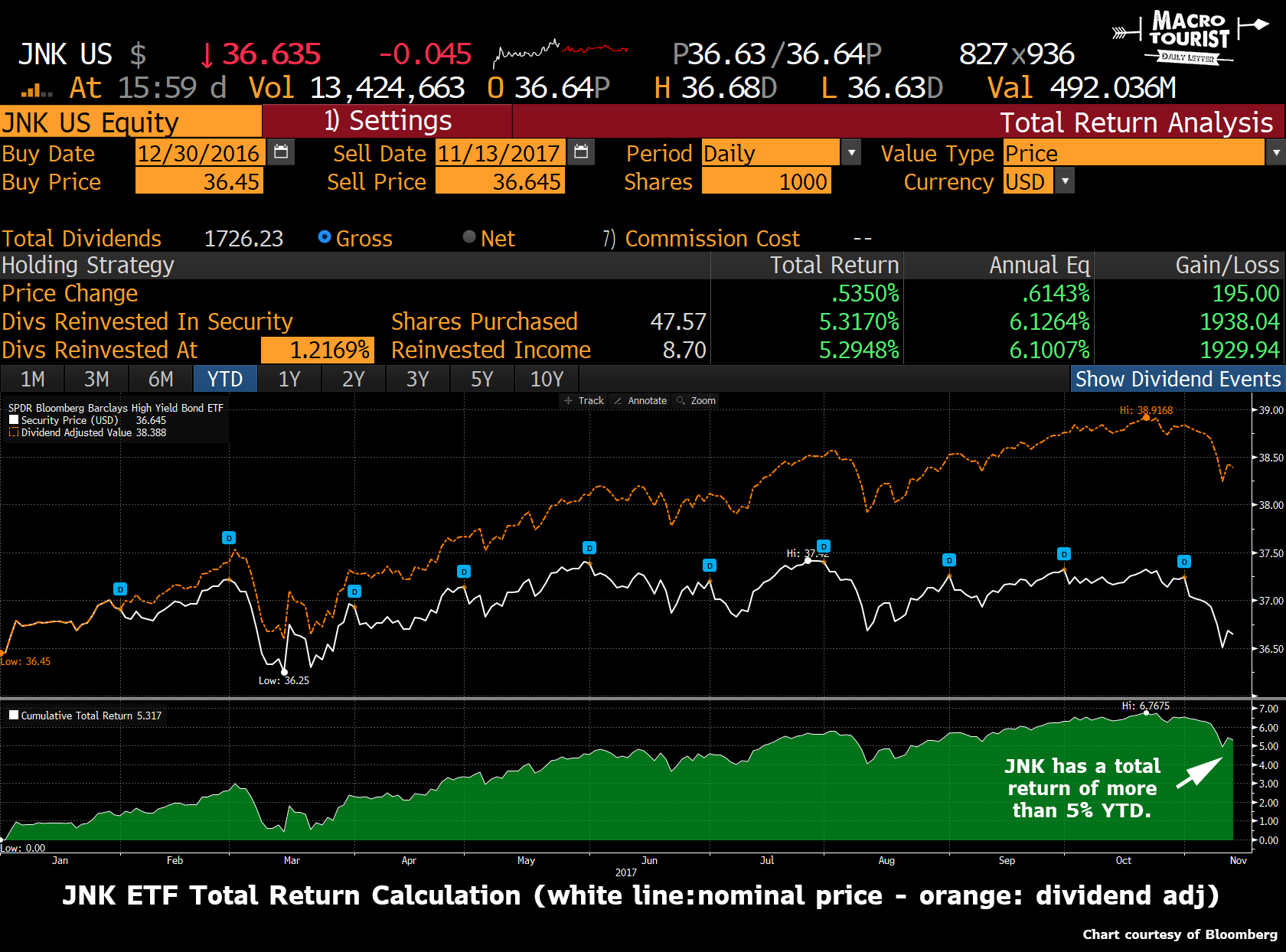Expand the Value Type dropdown arrow
This screenshot has width=1286, height=952.
click(x=1276, y=152)
